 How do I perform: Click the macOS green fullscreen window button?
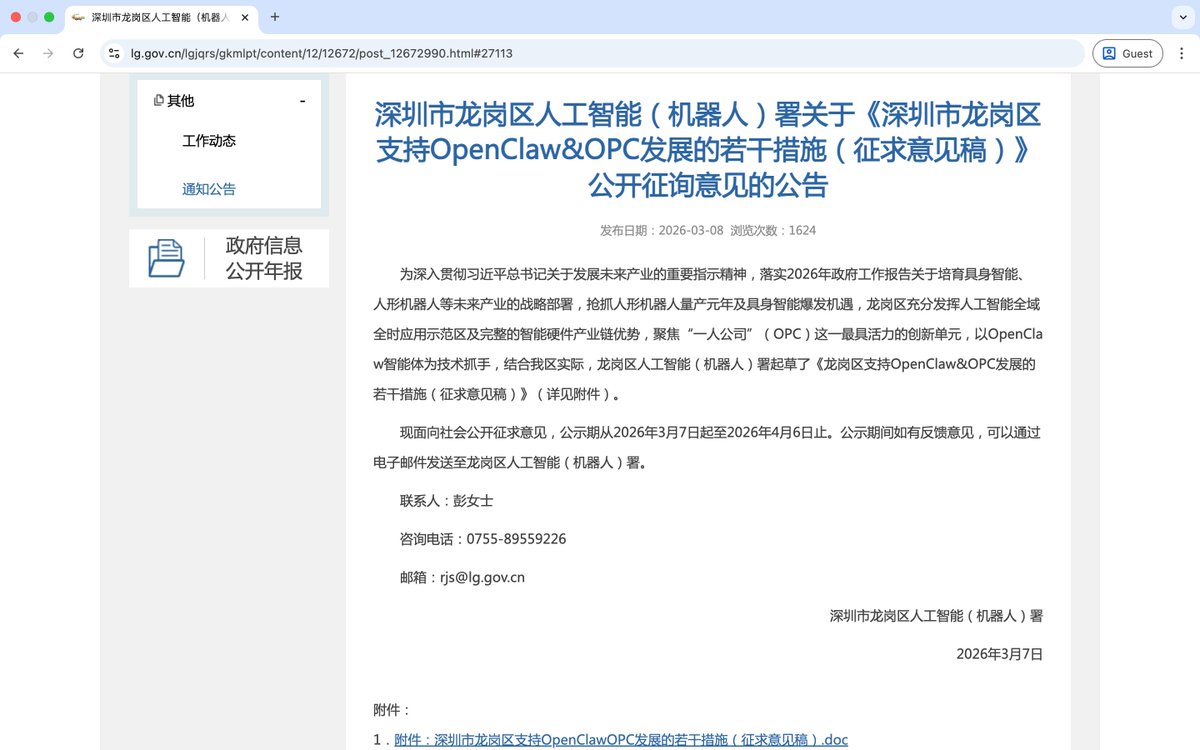(x=49, y=17)
